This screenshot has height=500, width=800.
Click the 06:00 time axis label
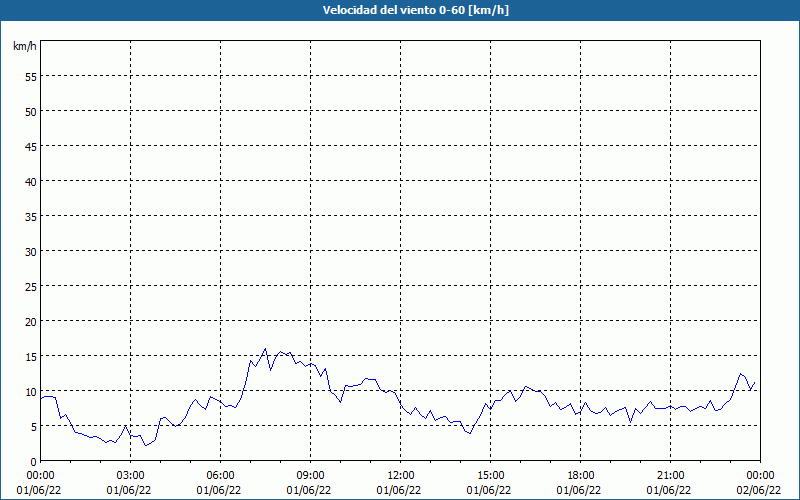pyautogui.click(x=220, y=476)
